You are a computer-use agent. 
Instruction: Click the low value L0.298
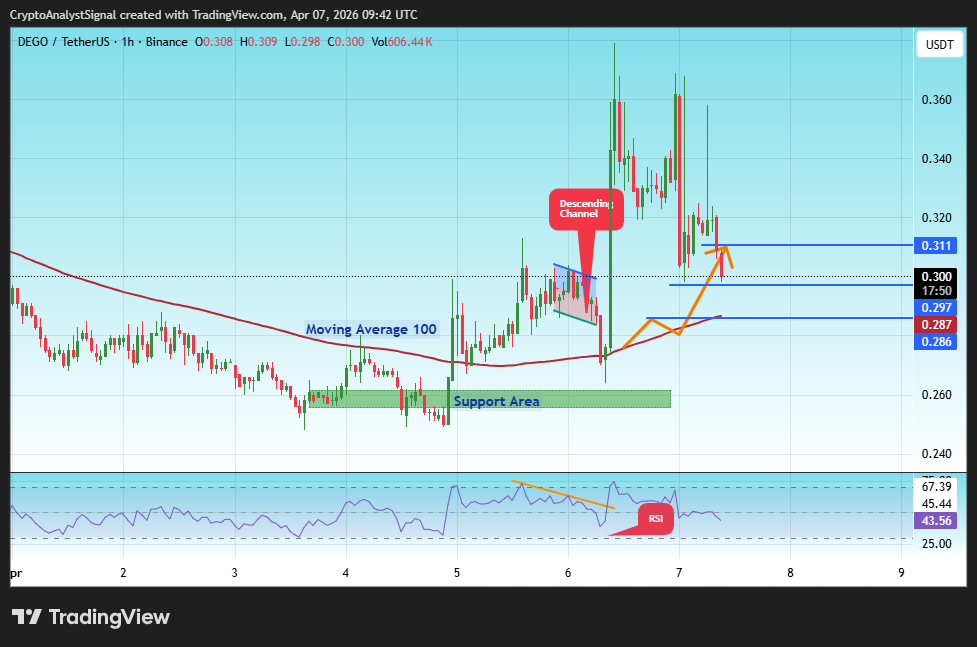[302, 42]
